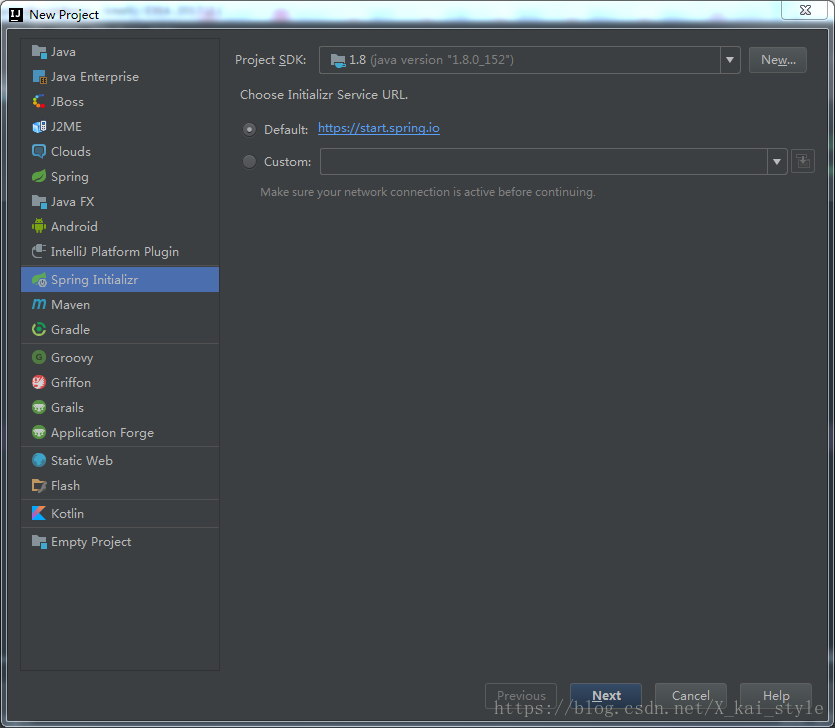This screenshot has width=835, height=728.
Task: Select Grails label in list
Action: pos(67,407)
